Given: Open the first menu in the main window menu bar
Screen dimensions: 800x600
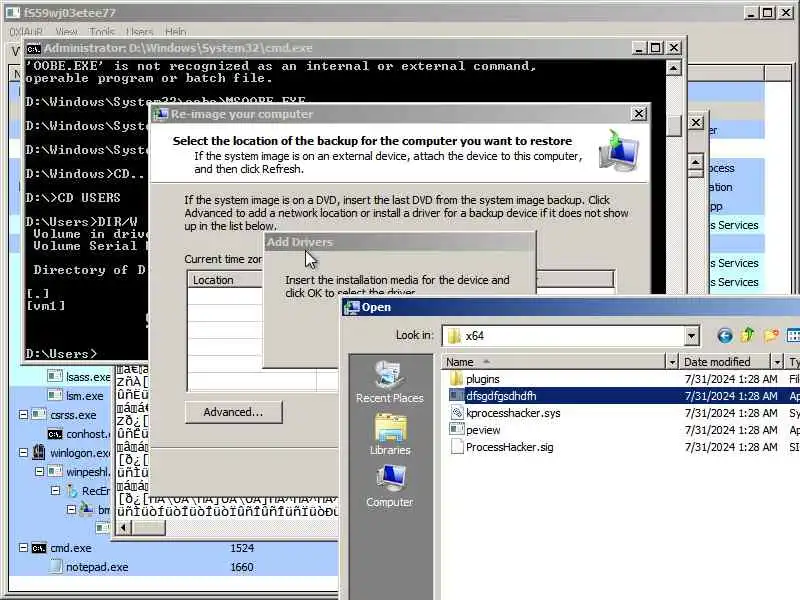Looking at the screenshot, I should click(x=26, y=32).
